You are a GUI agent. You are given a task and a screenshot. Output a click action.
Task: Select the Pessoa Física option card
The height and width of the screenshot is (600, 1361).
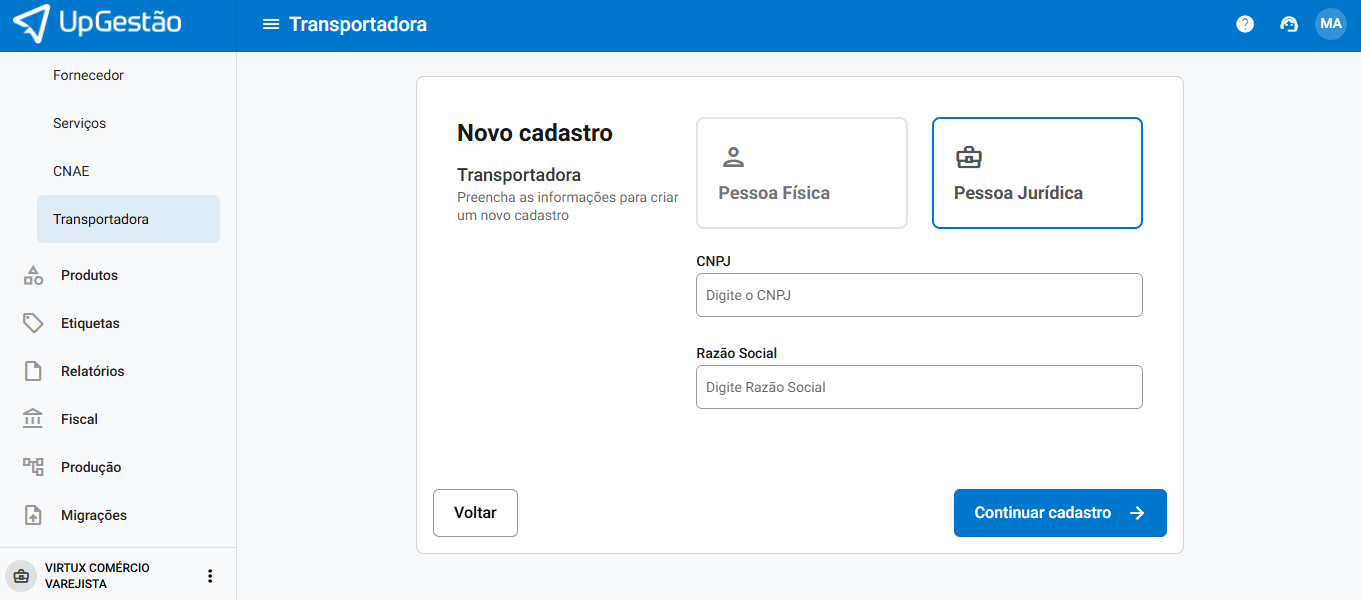pos(801,173)
